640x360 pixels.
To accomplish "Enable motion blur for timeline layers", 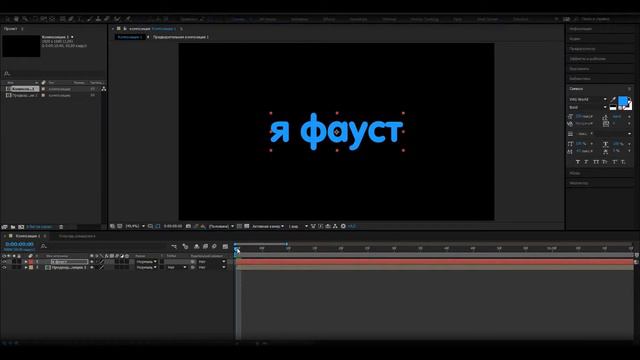I will (x=214, y=247).
